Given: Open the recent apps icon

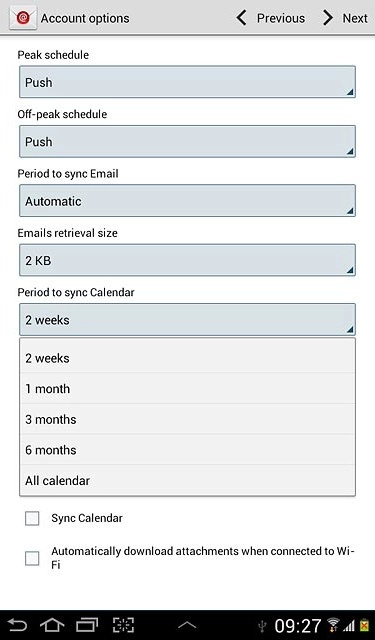Looking at the screenshot, I should tap(87, 625).
